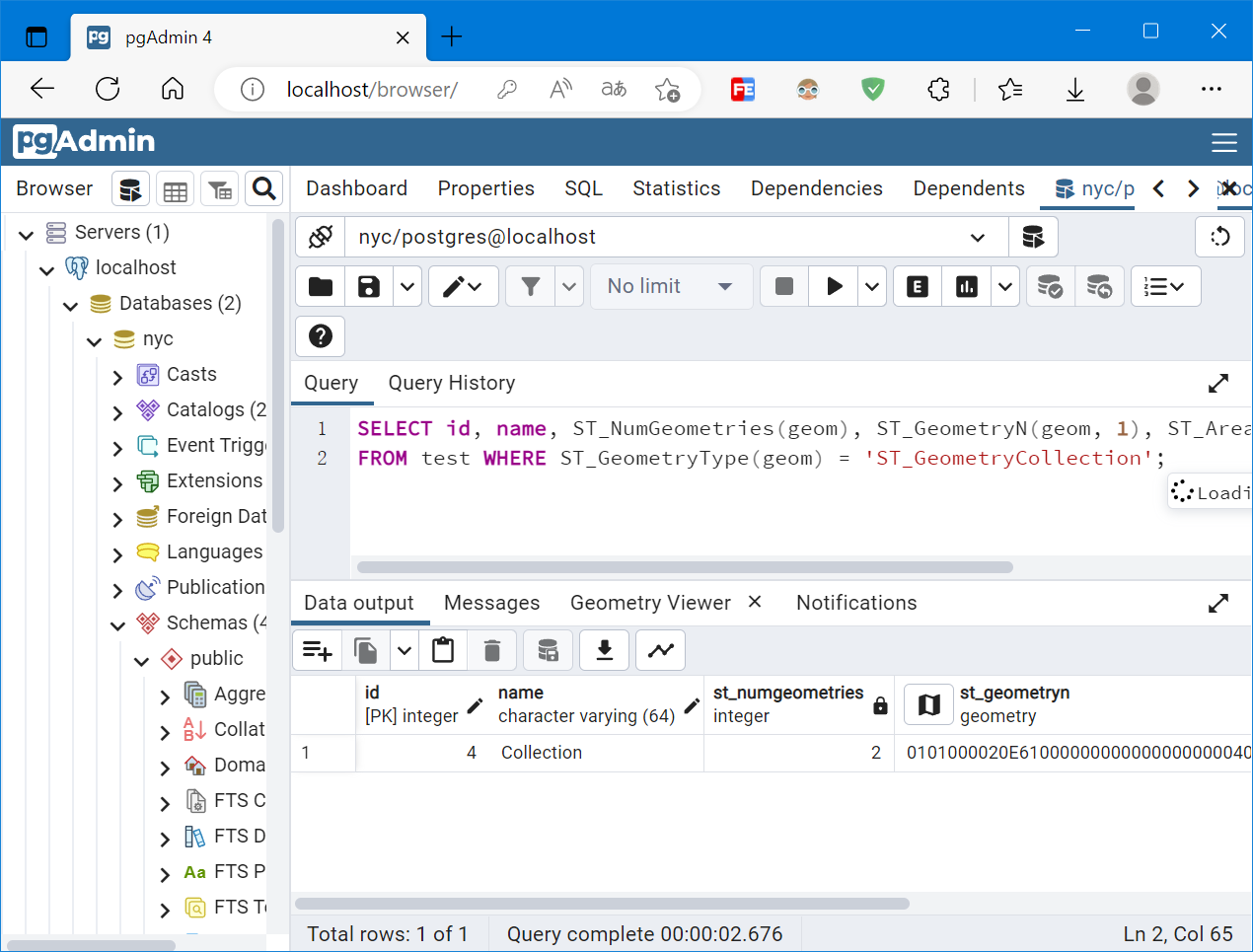Open filter options dropdown arrow

(x=569, y=287)
